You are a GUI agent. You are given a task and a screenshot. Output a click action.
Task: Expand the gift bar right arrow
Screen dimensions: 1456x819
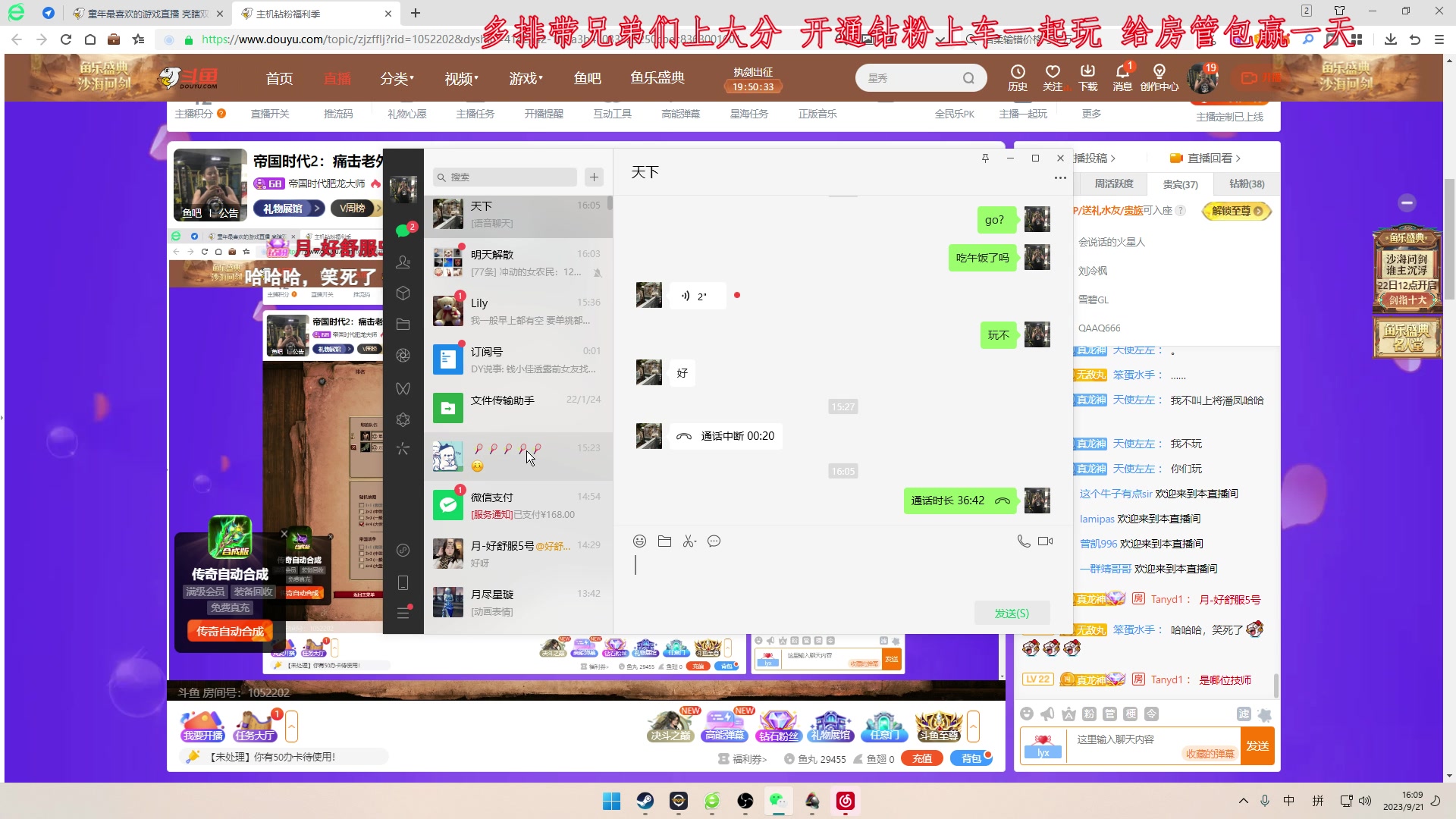973,726
